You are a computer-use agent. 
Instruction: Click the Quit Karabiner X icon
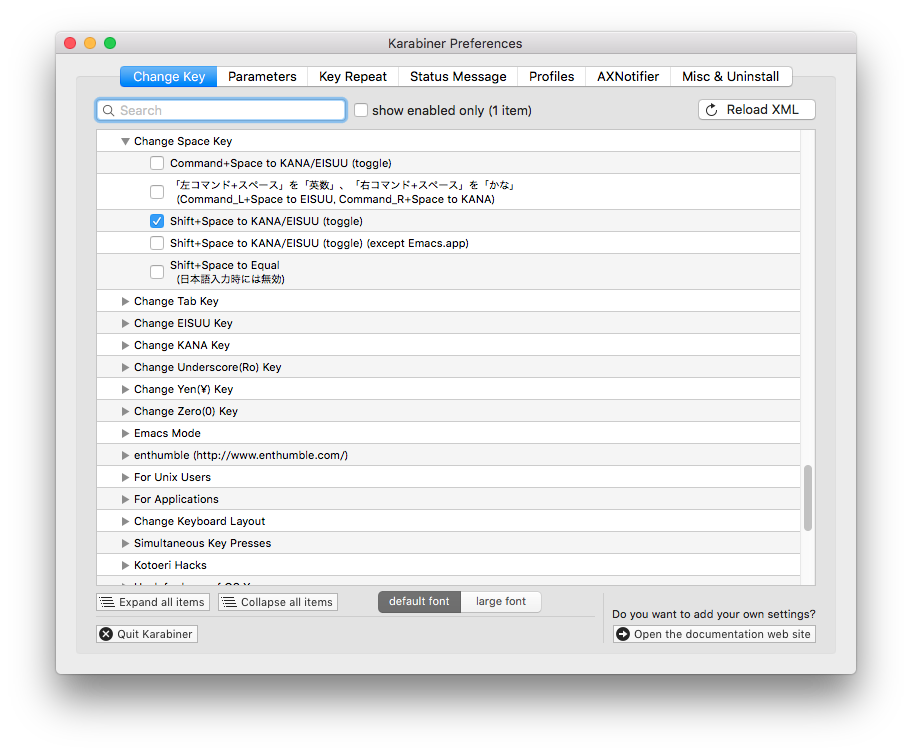click(106, 634)
